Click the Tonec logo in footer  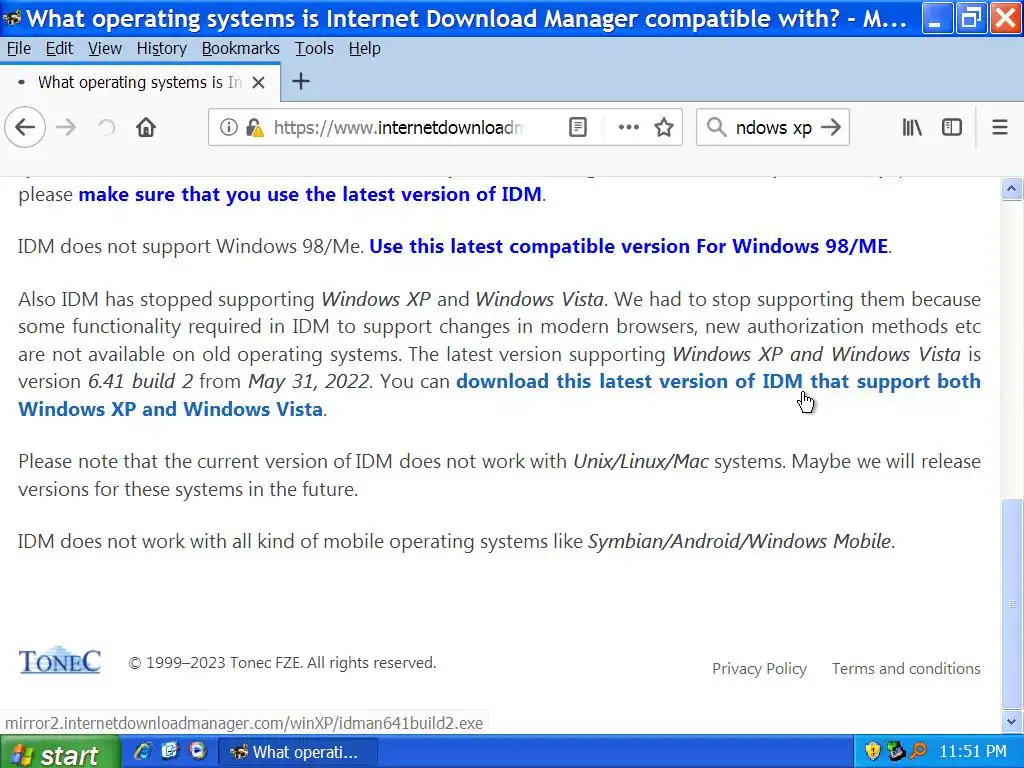click(x=59, y=660)
